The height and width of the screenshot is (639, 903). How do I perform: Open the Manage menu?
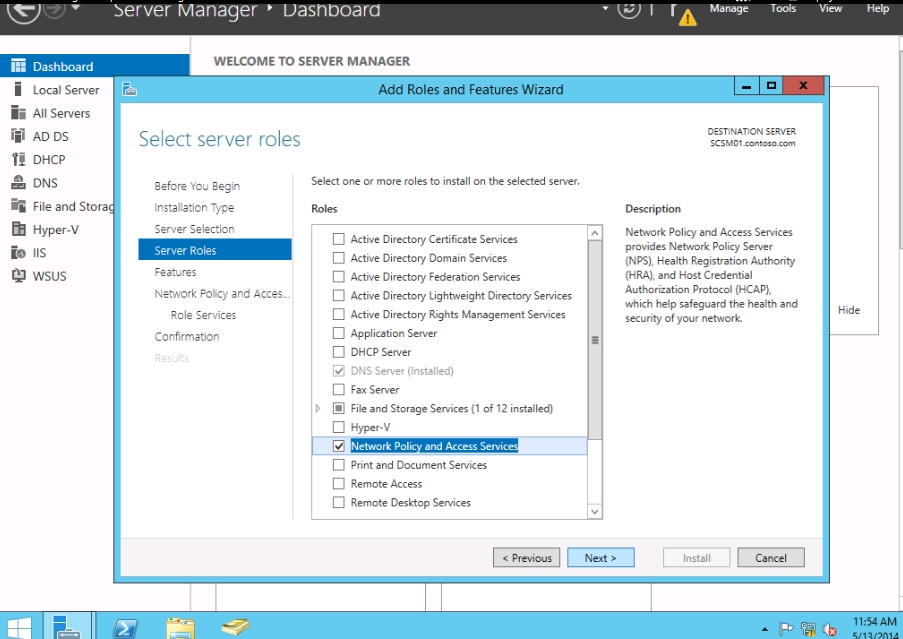click(729, 8)
